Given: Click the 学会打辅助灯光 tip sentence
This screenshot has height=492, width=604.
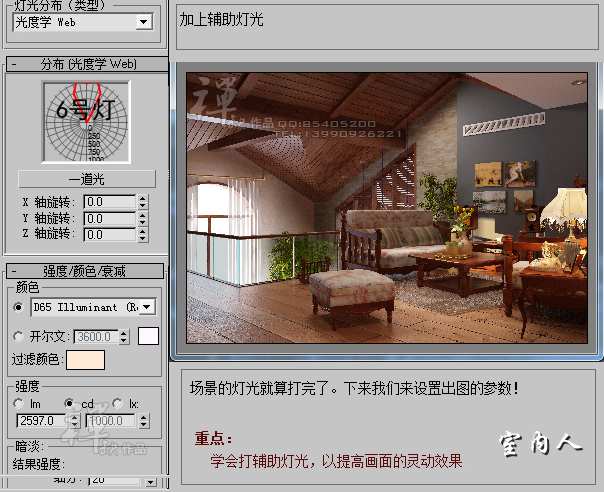Looking at the screenshot, I should click(x=336, y=461).
